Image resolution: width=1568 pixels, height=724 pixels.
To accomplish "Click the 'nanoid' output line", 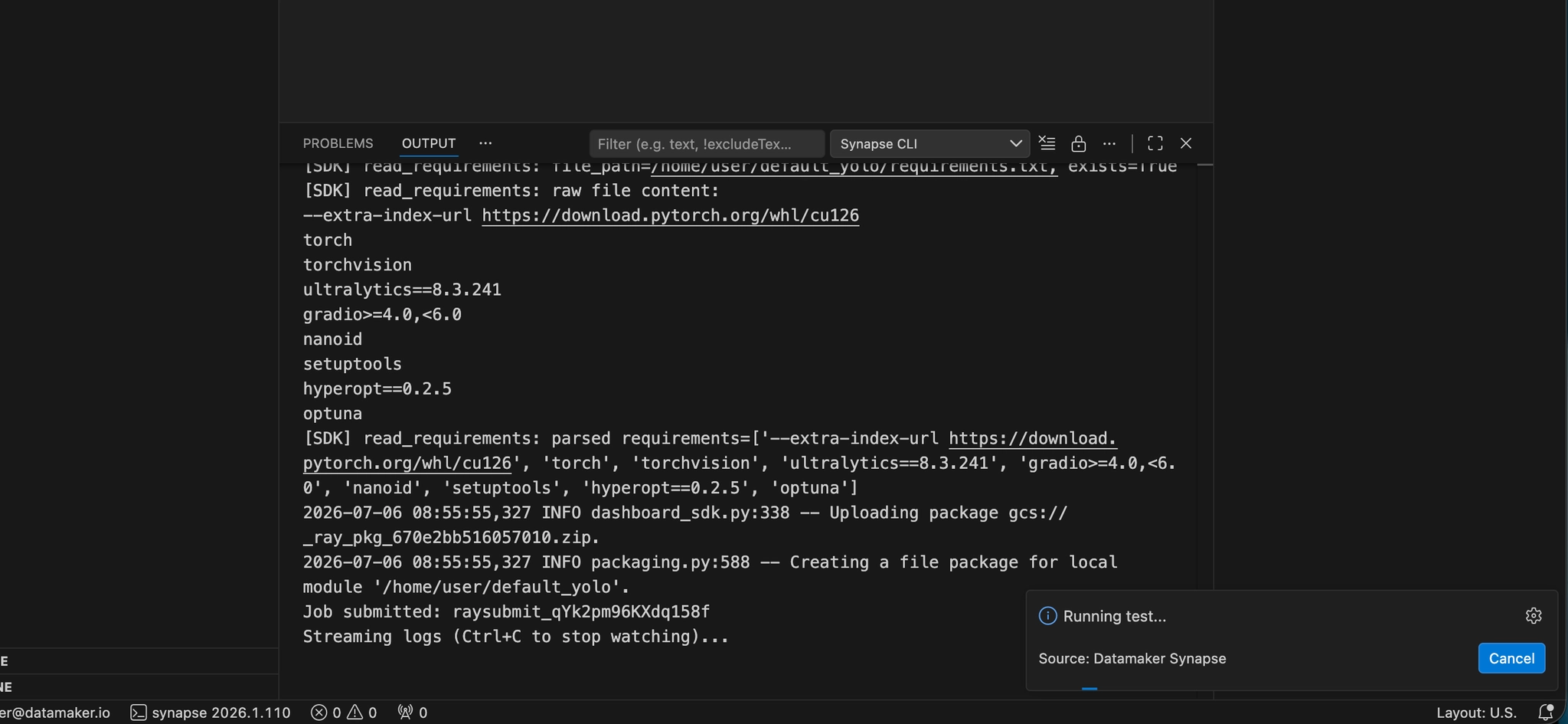I will (332, 339).
